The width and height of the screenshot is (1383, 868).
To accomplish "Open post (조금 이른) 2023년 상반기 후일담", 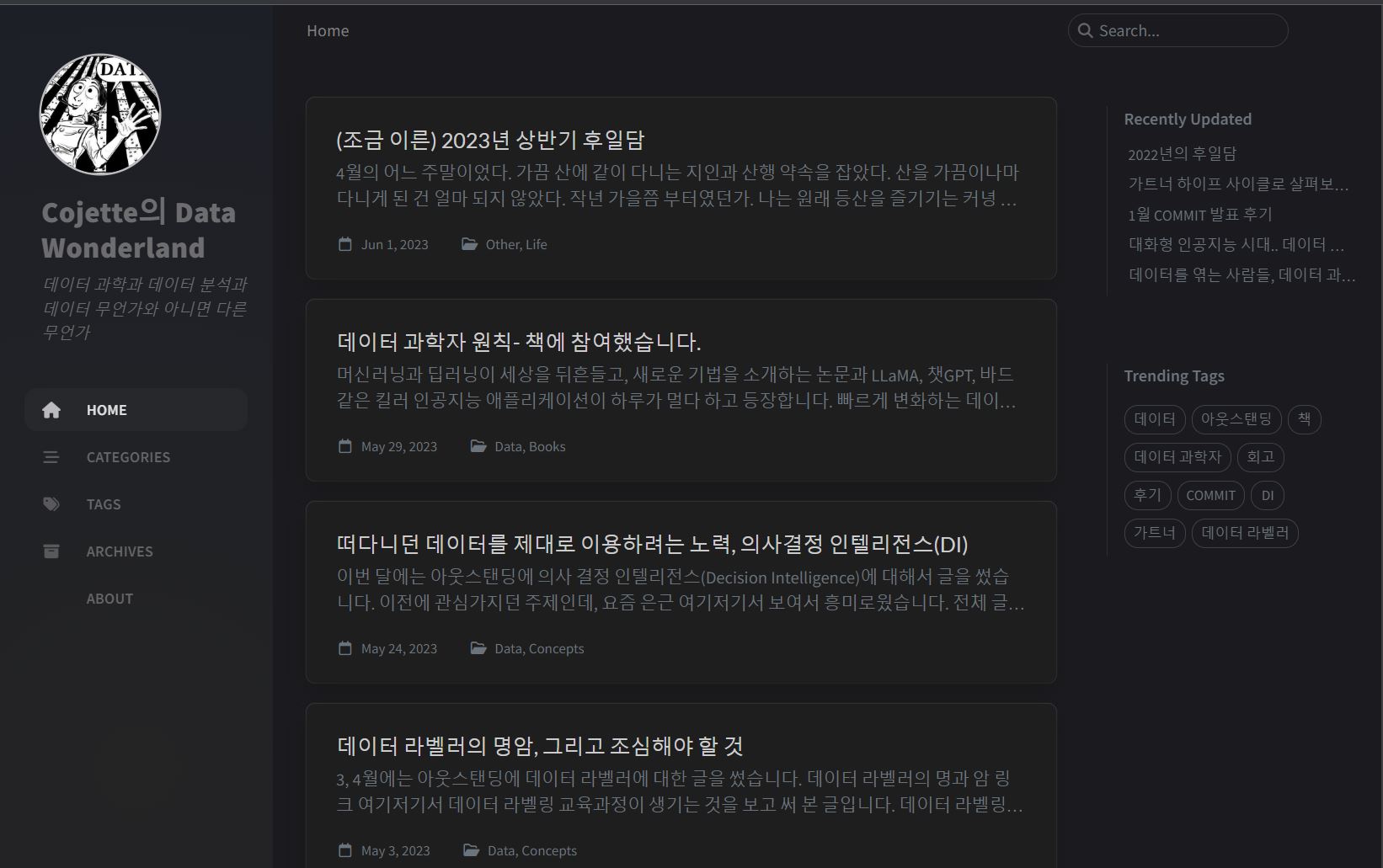I will coord(490,140).
